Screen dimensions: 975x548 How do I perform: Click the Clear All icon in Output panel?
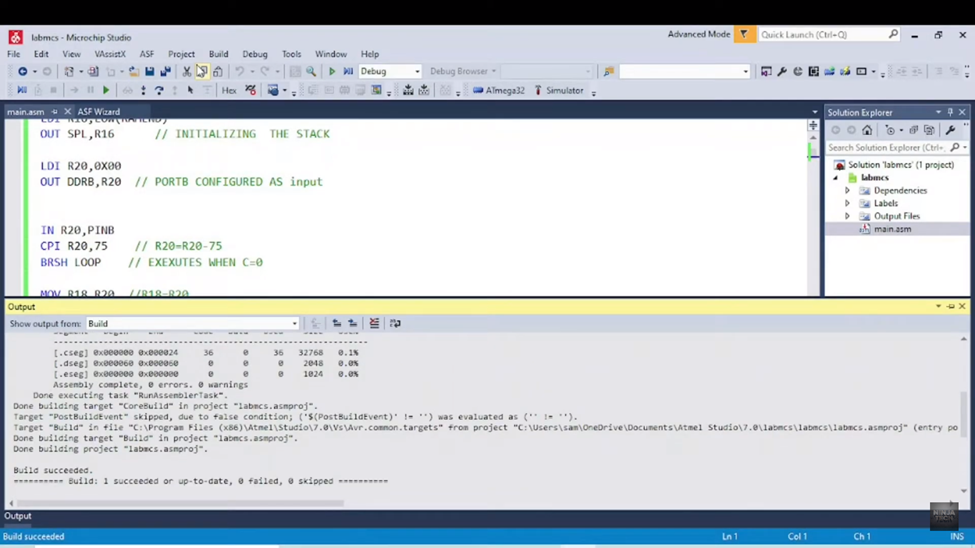click(x=374, y=323)
